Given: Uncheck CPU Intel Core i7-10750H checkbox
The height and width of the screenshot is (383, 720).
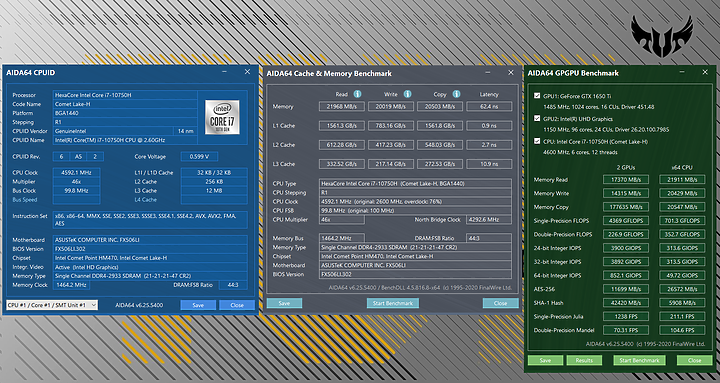Looking at the screenshot, I should click(537, 141).
